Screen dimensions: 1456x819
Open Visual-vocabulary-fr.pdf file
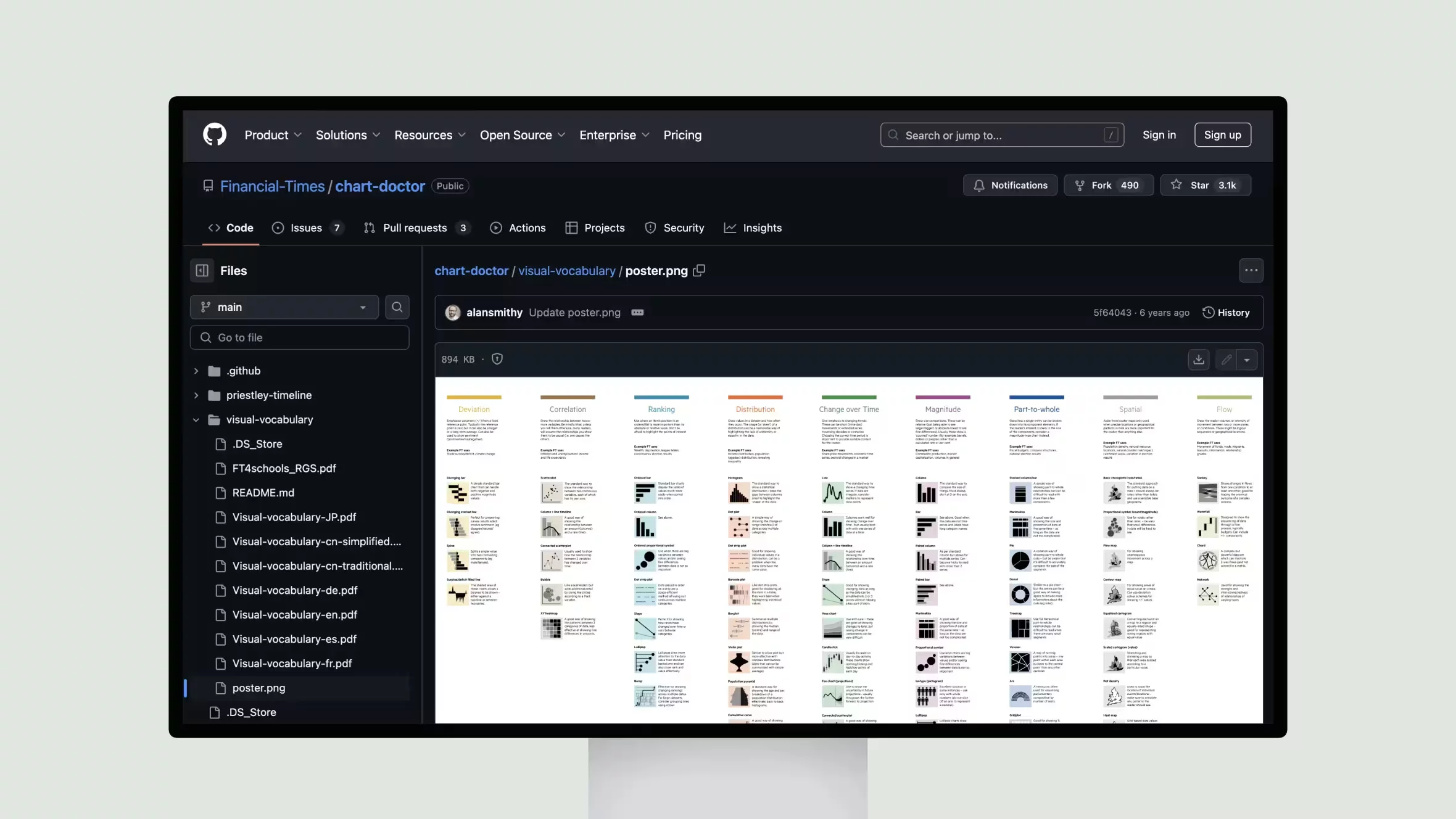point(292,664)
